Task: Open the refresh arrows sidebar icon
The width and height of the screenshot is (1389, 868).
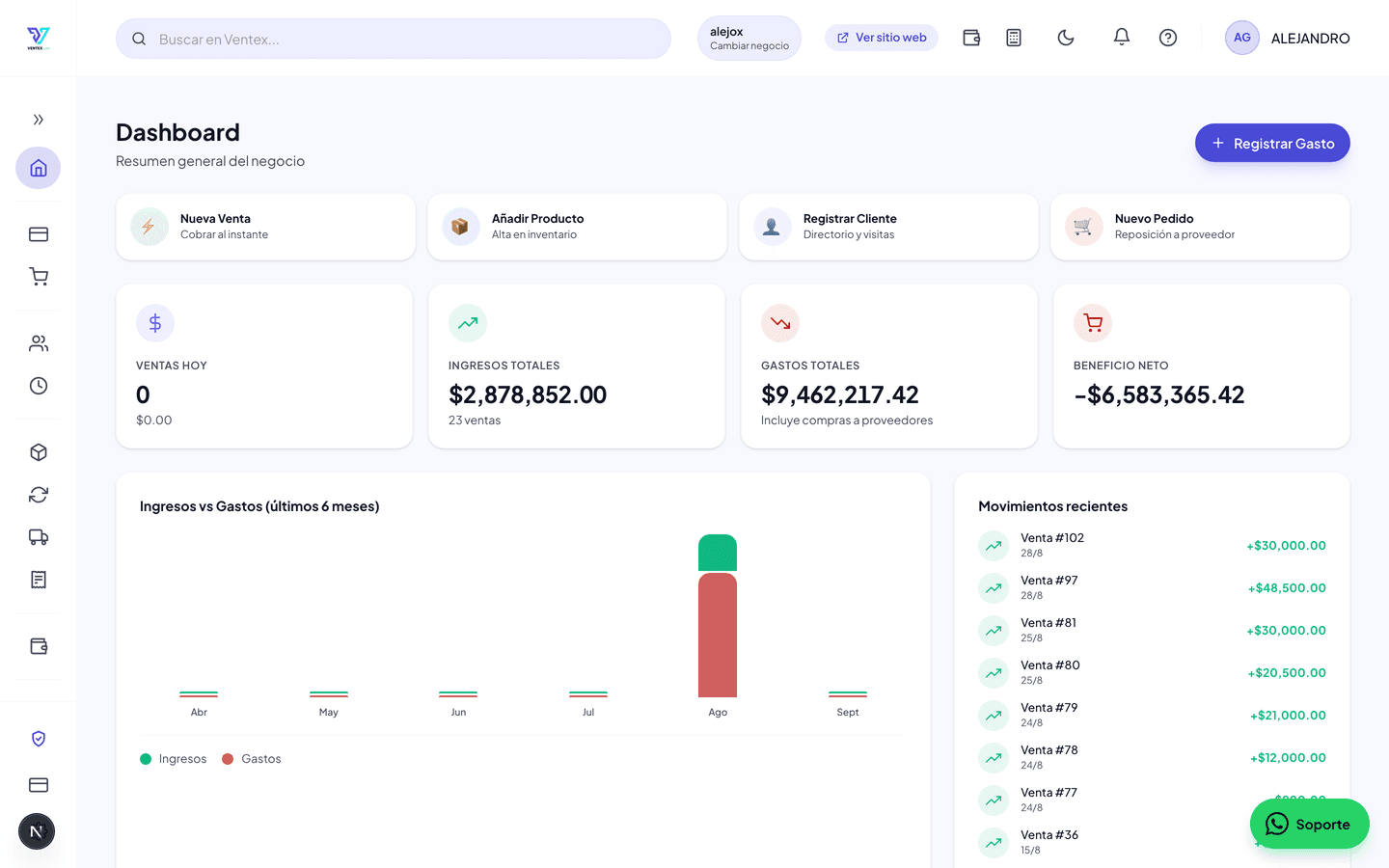Action: [39, 495]
